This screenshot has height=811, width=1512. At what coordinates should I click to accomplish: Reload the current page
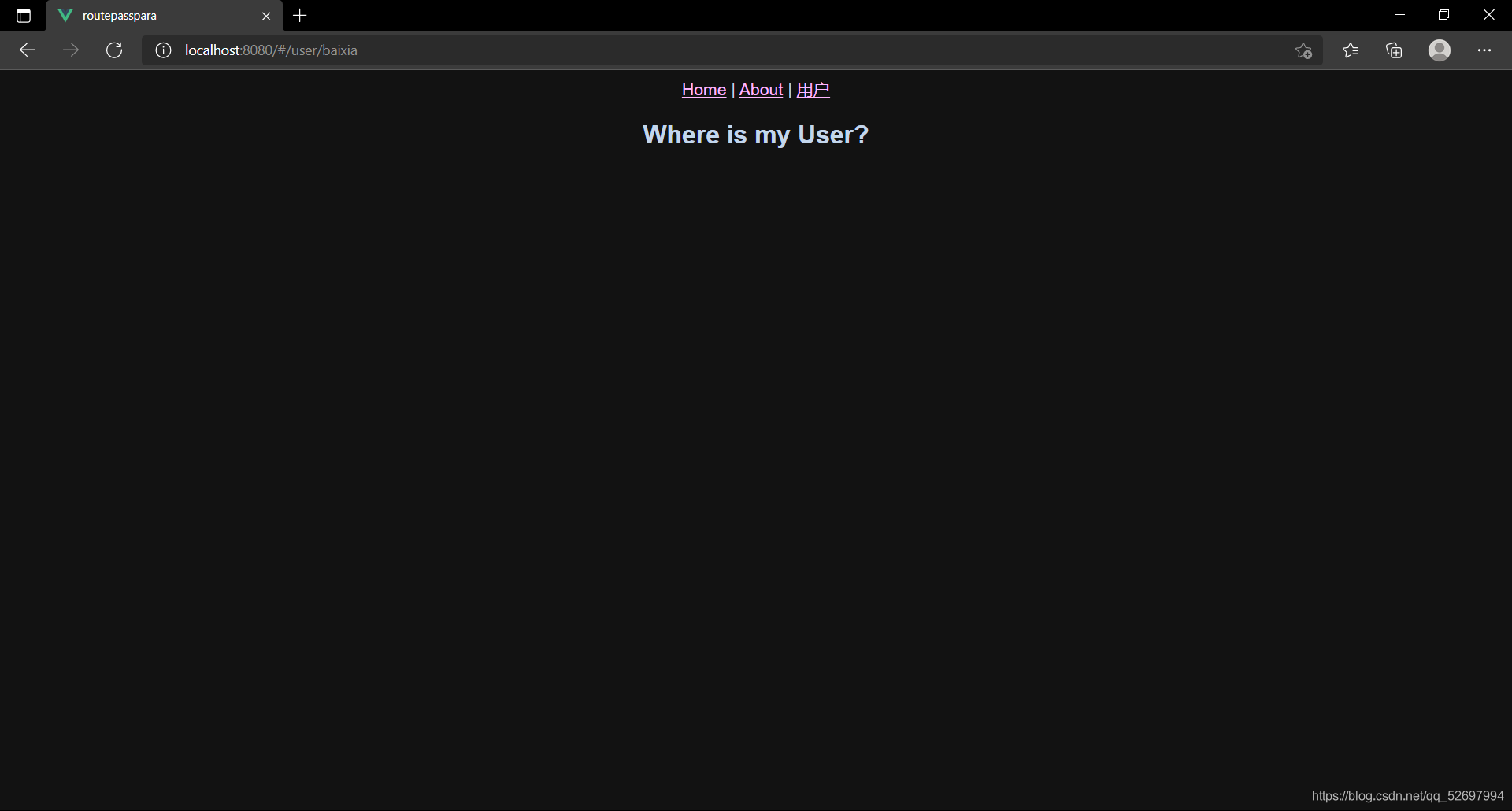(114, 50)
